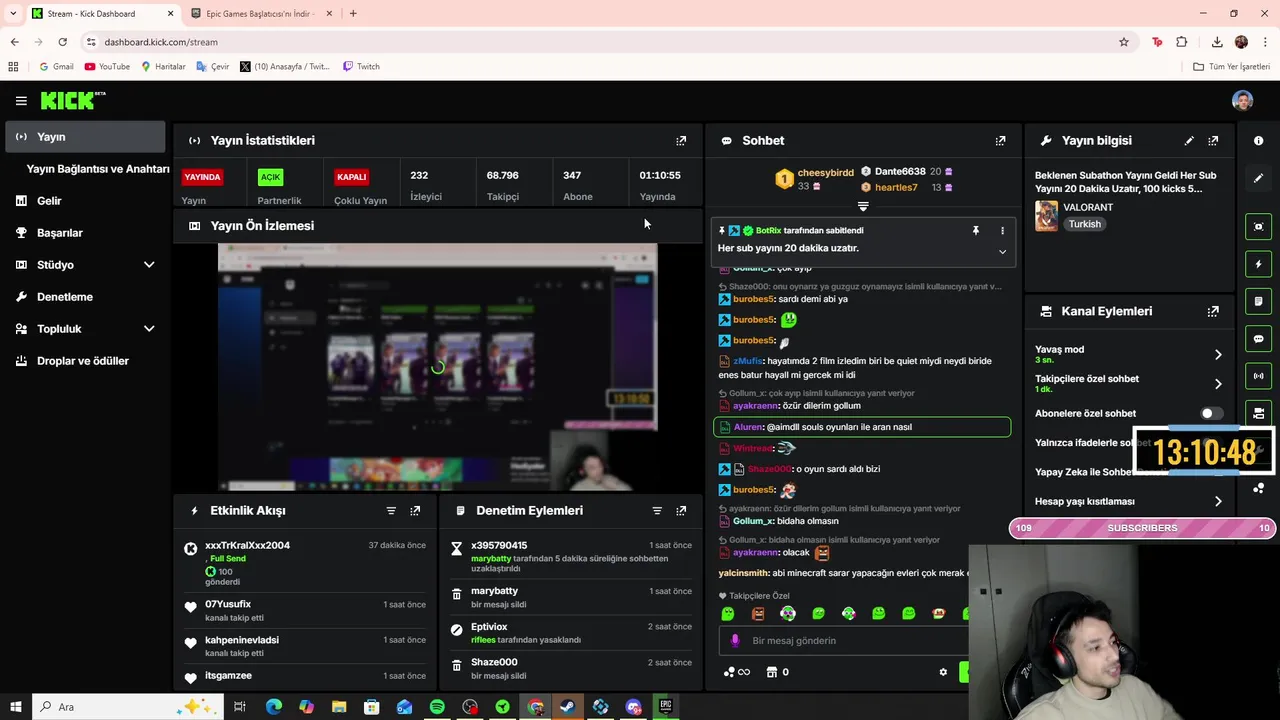
Task: Click the Ara taskbar search box
Action: click(128, 707)
